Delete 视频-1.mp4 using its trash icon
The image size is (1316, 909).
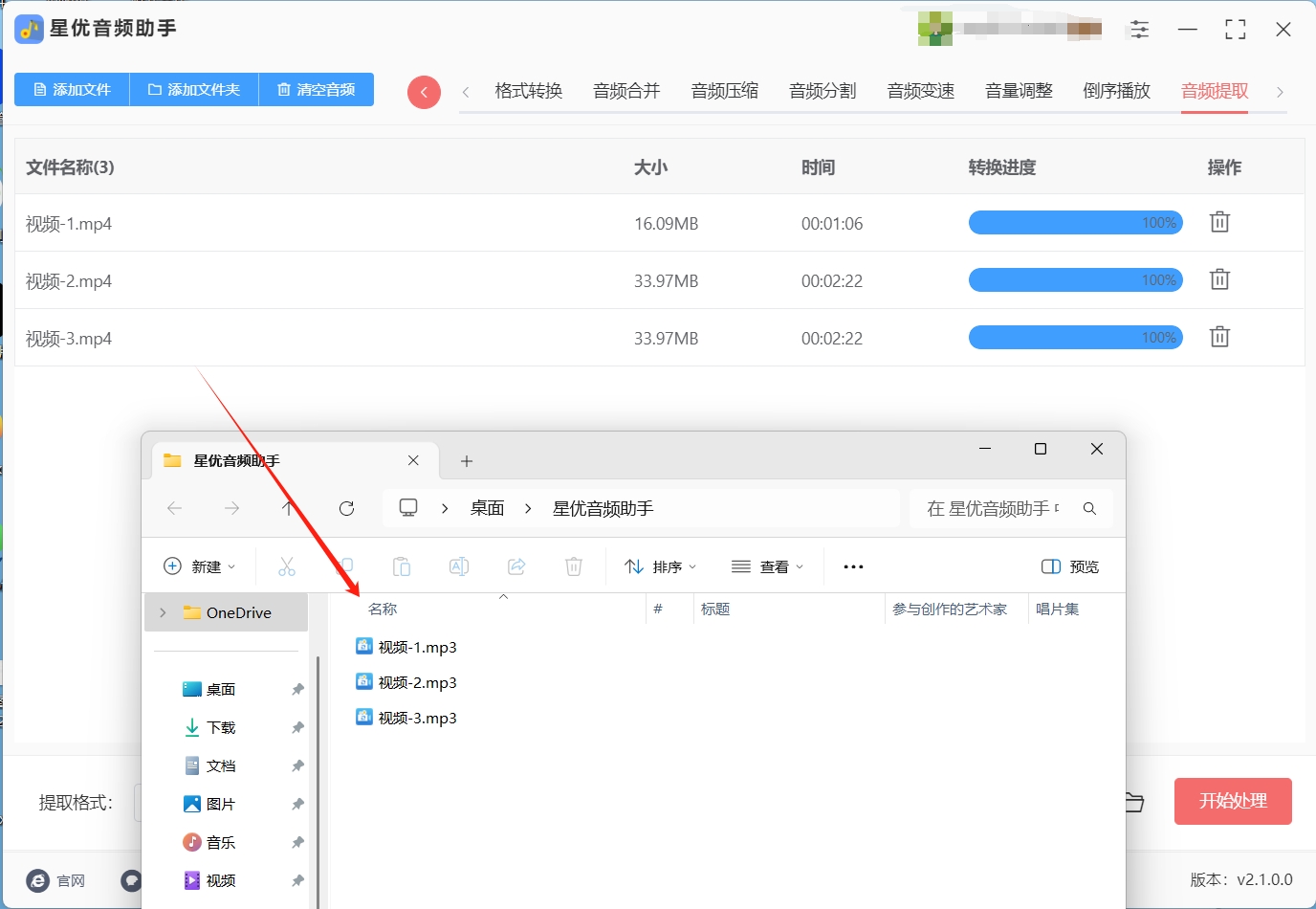coord(1219,222)
